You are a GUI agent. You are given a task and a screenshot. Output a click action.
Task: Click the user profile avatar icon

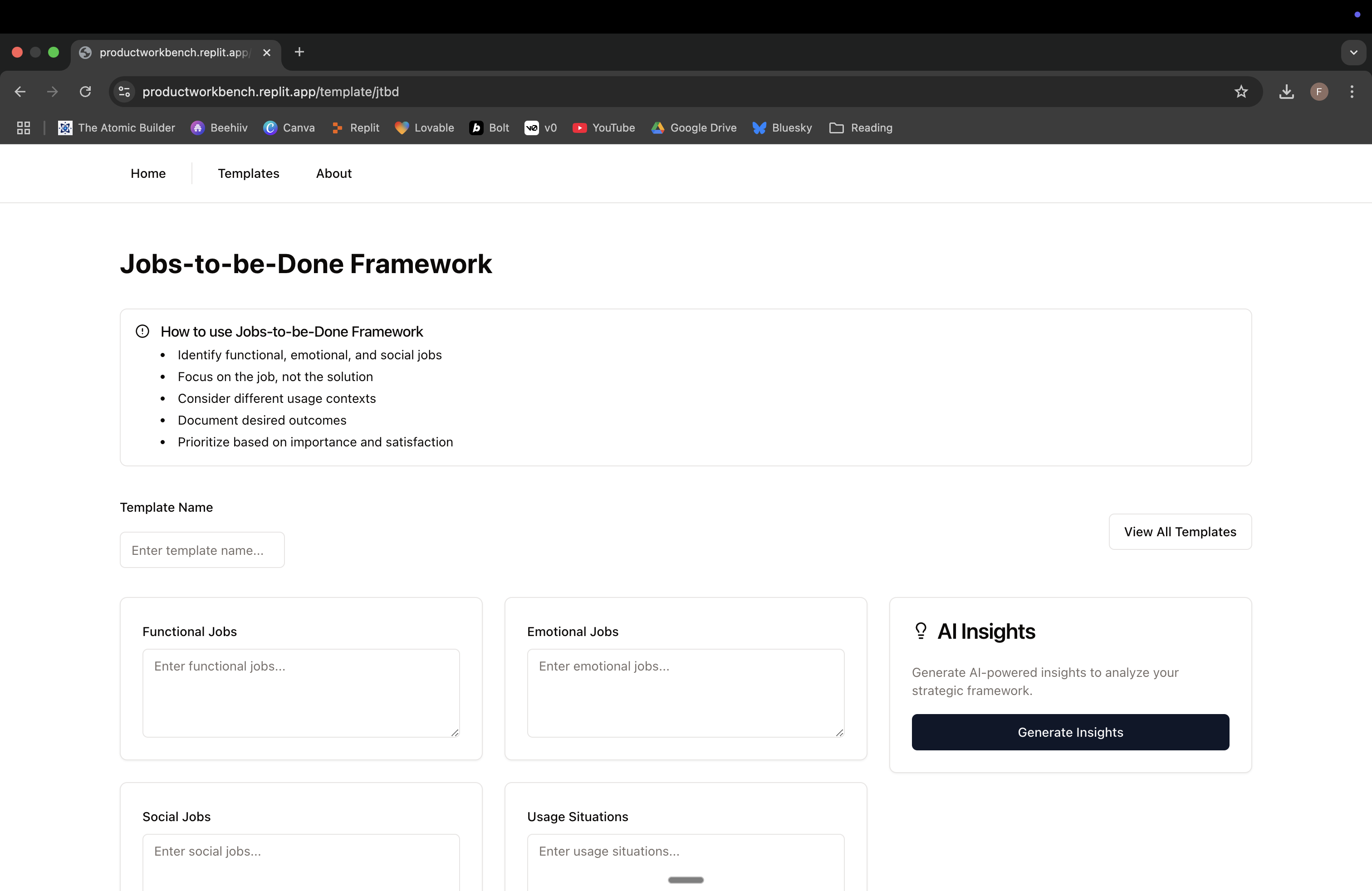(x=1319, y=92)
